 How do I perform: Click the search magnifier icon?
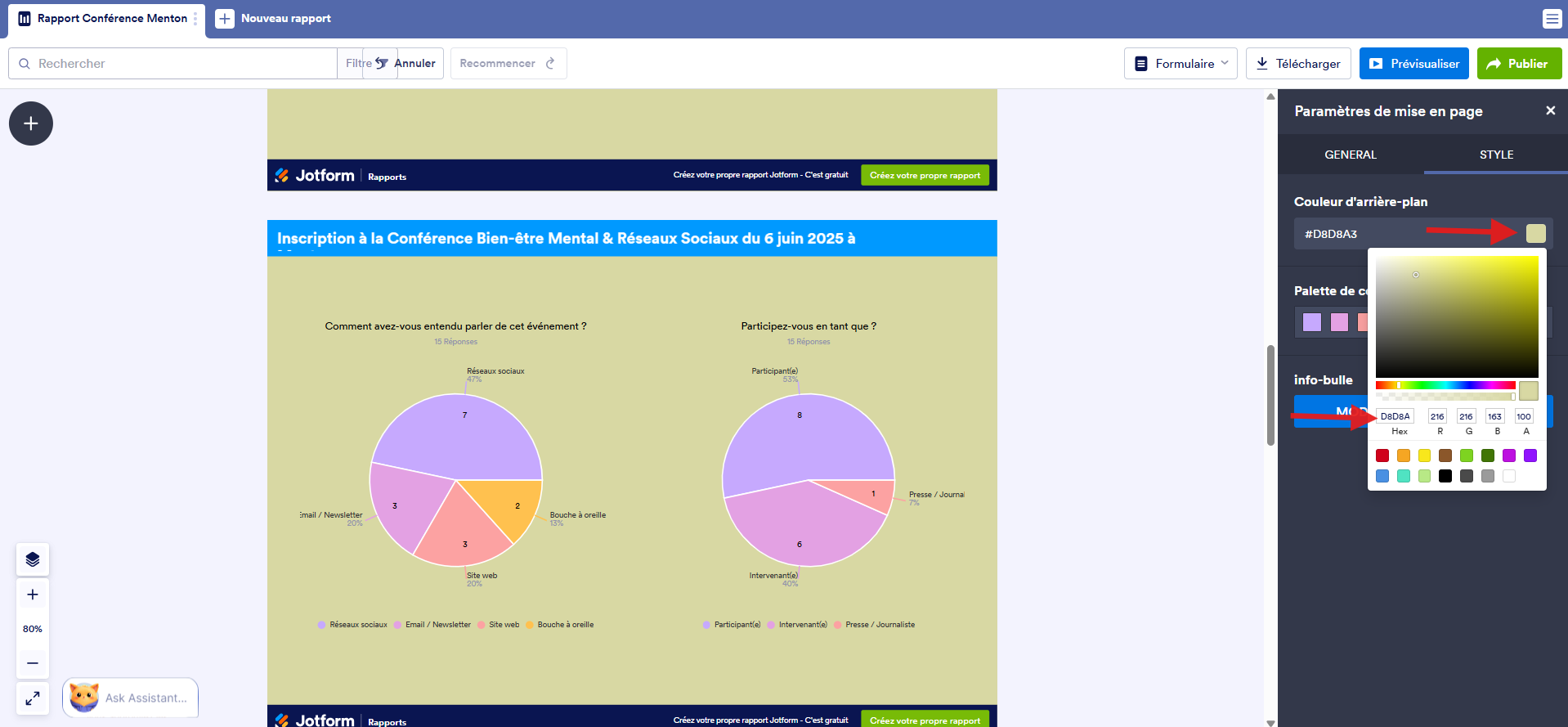click(x=25, y=64)
